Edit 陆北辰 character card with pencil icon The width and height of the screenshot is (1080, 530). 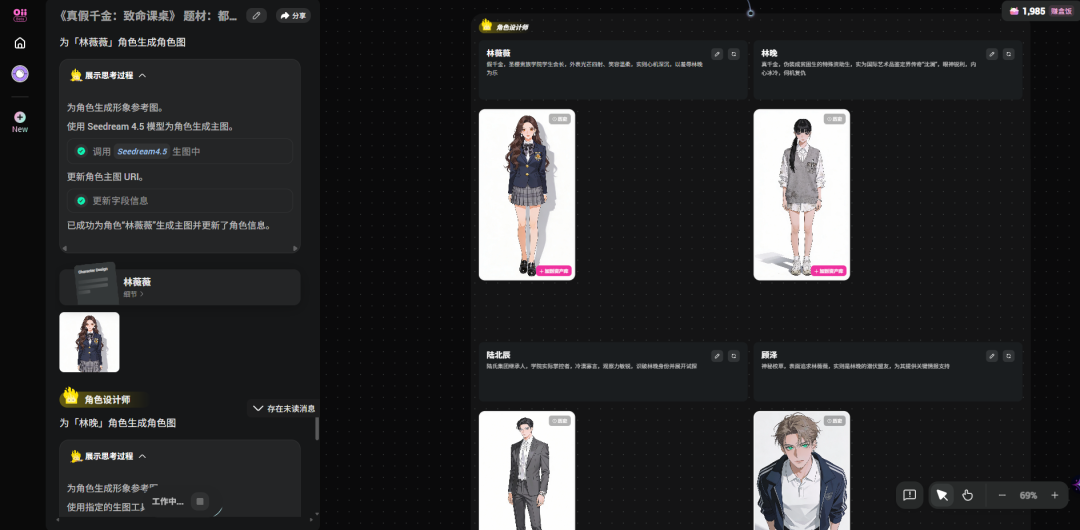(x=717, y=356)
